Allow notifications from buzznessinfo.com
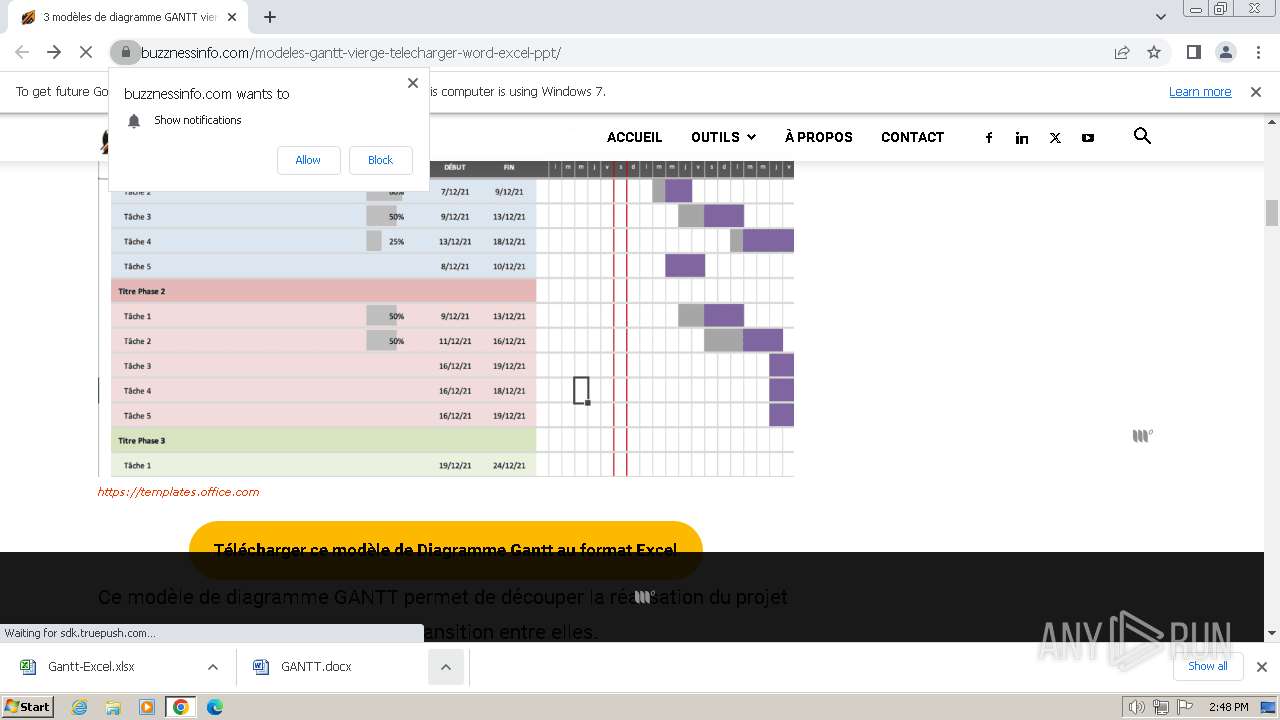The image size is (1280, 720). pyautogui.click(x=308, y=160)
